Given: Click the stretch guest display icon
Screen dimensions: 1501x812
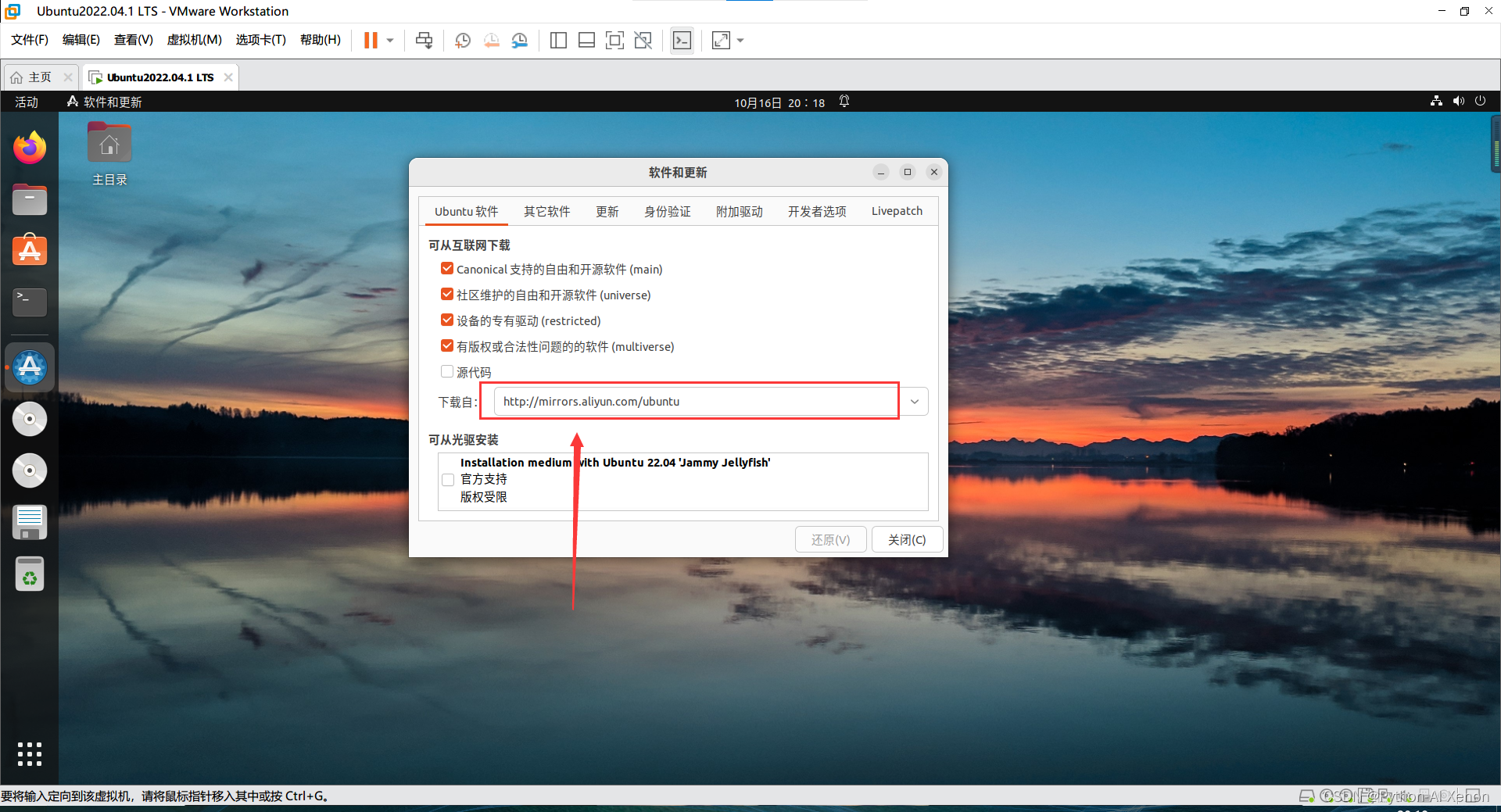Looking at the screenshot, I should click(x=721, y=41).
